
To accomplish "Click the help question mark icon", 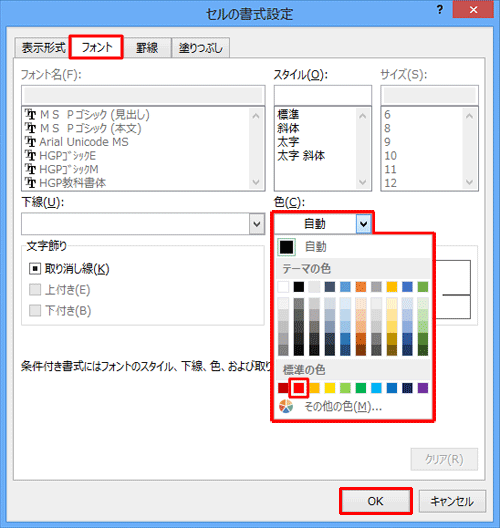I will pyautogui.click(x=440, y=10).
